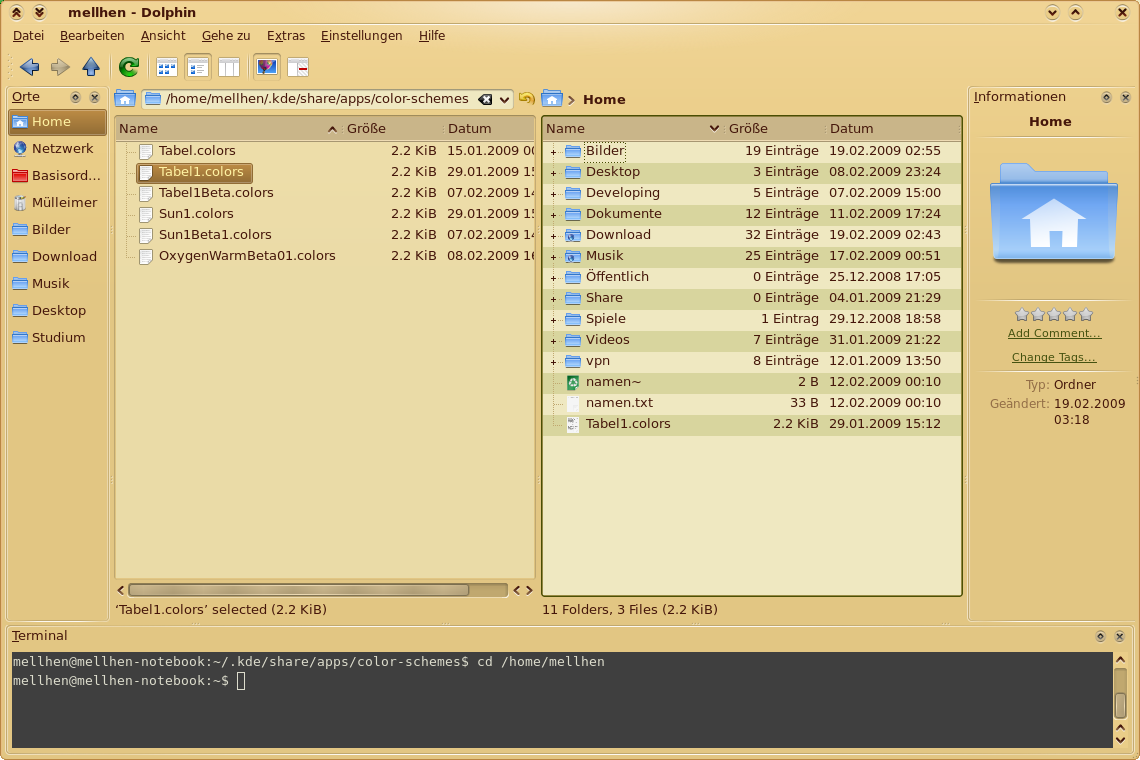Click the Home breadcrumb in right pane

tap(603, 100)
